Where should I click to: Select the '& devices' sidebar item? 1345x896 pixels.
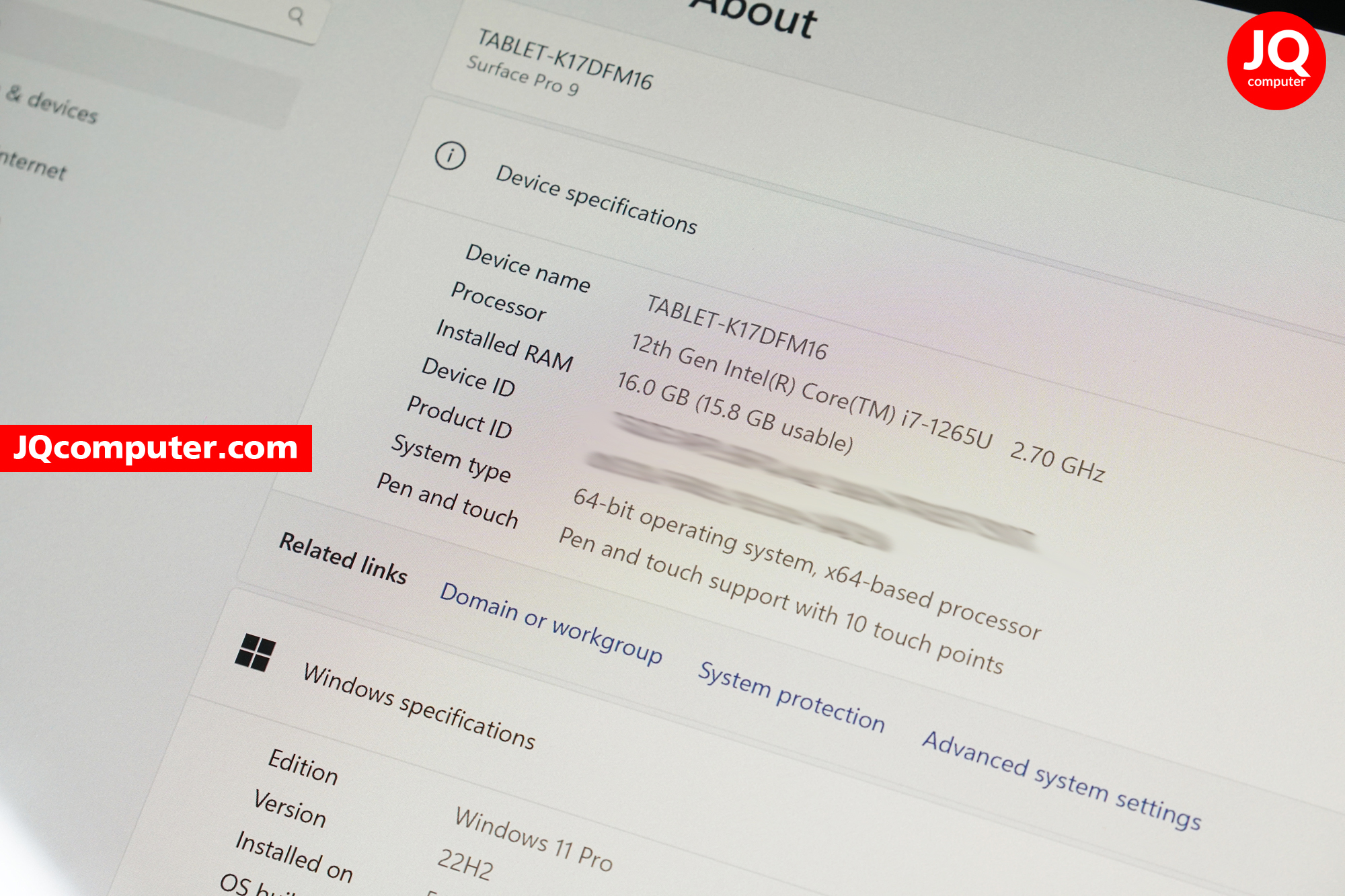[52, 105]
